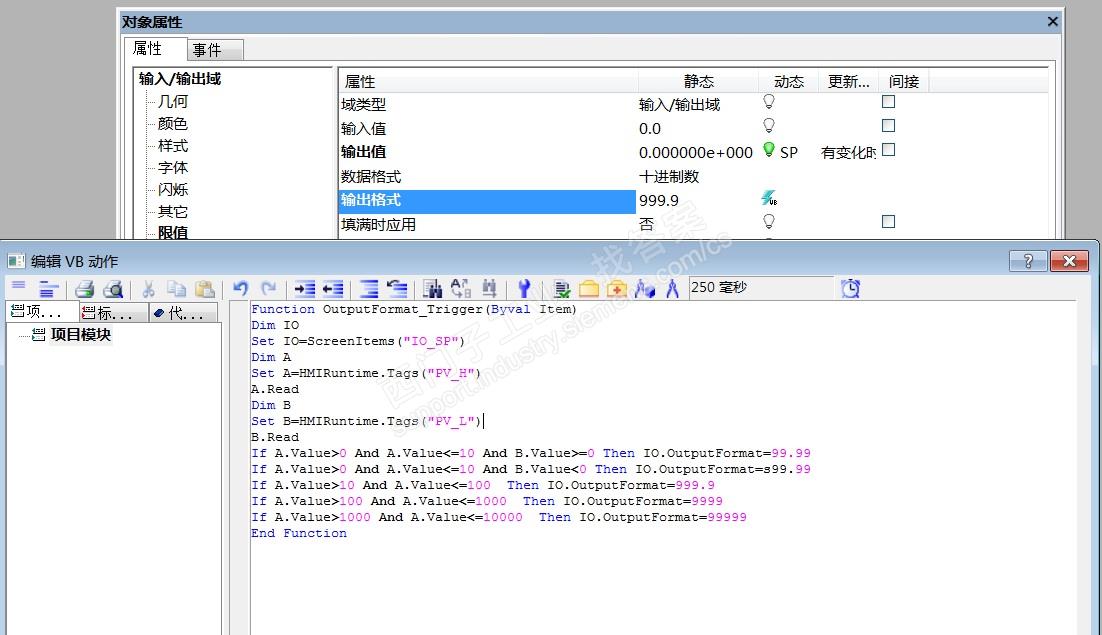Open trigger clock icon beside 250 毫秒
The image size is (1102, 635).
850,289
